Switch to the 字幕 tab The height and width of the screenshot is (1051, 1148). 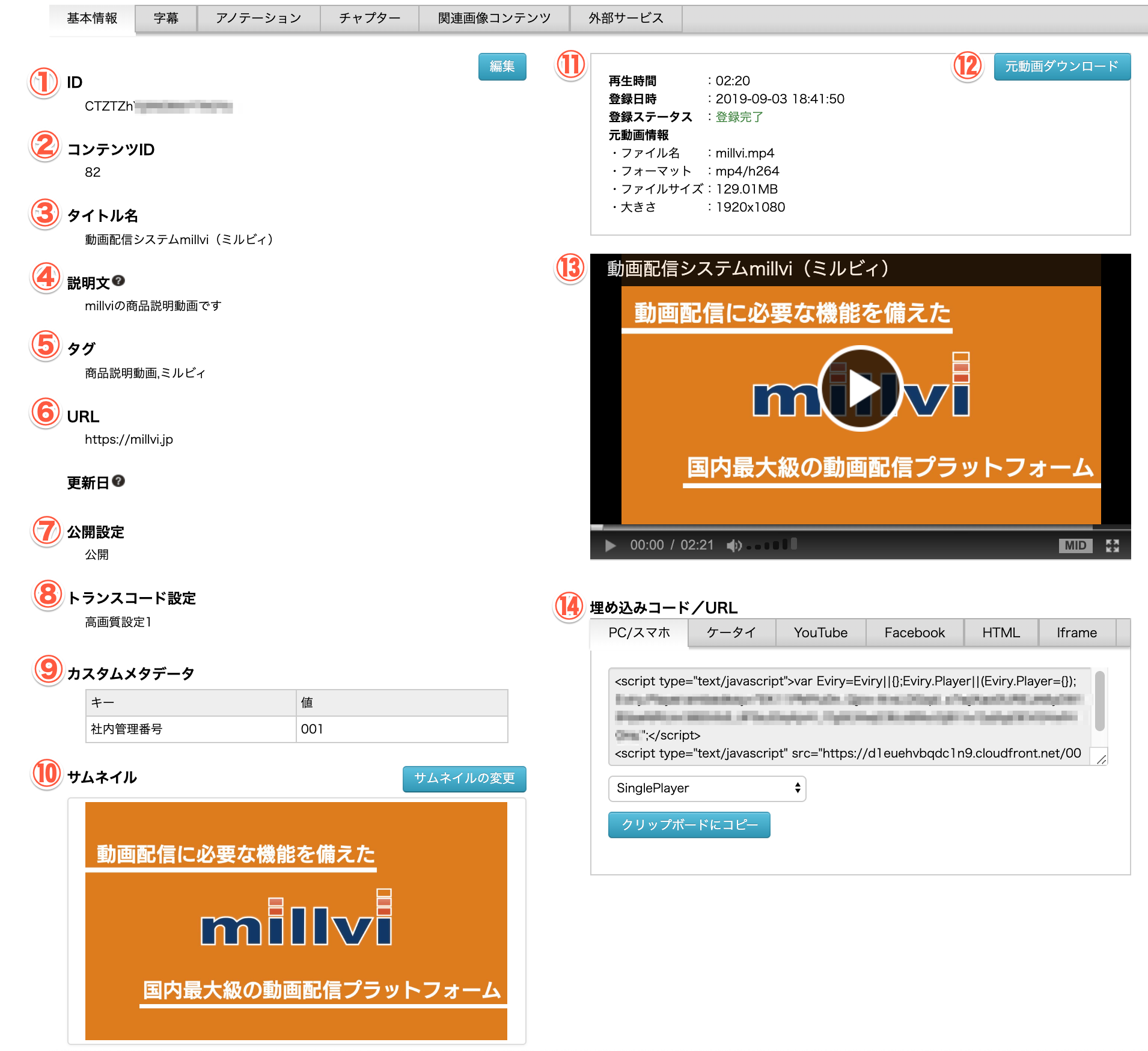pos(166,19)
